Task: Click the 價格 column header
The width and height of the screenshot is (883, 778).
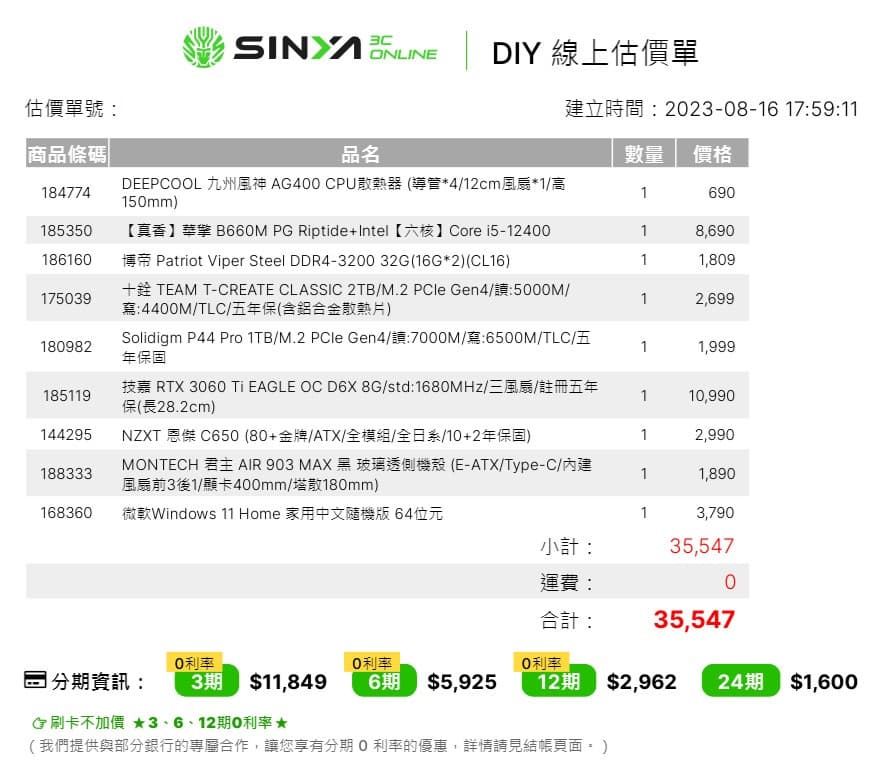Action: coord(712,153)
